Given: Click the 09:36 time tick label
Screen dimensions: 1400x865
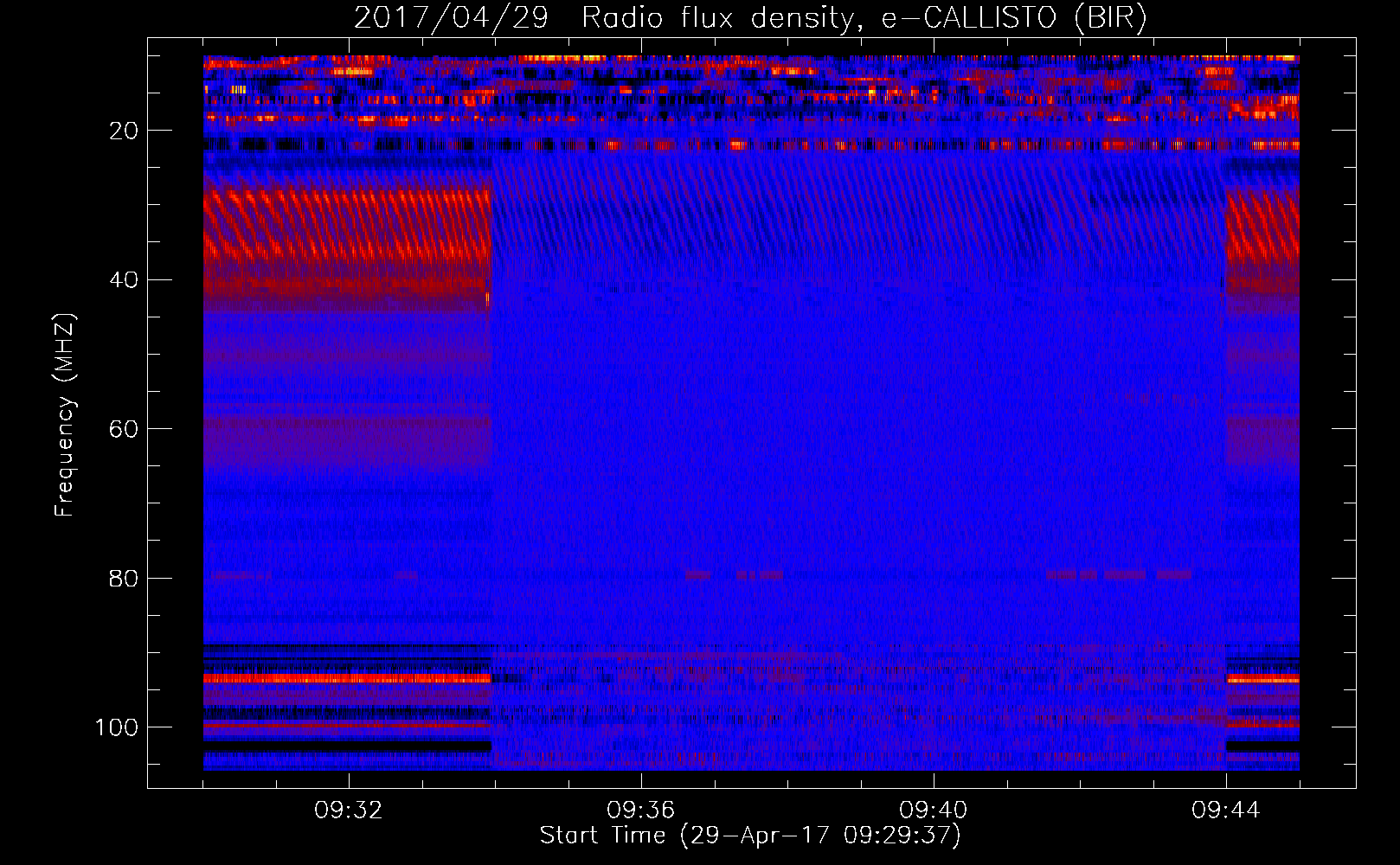Looking at the screenshot, I should pyautogui.click(x=641, y=811).
